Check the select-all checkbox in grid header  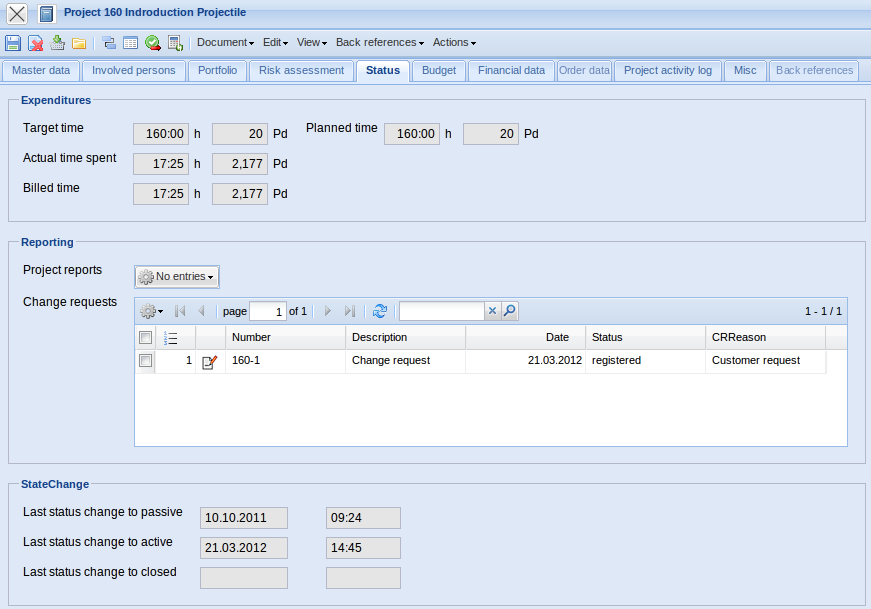tap(146, 338)
